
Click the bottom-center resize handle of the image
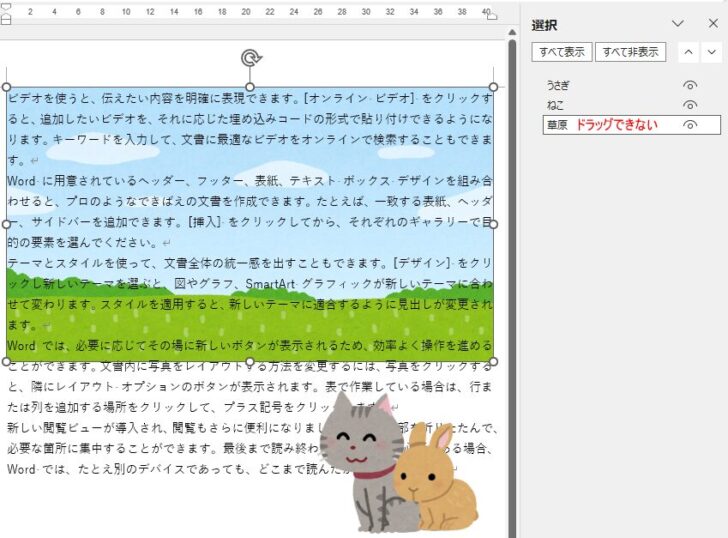[250, 361]
